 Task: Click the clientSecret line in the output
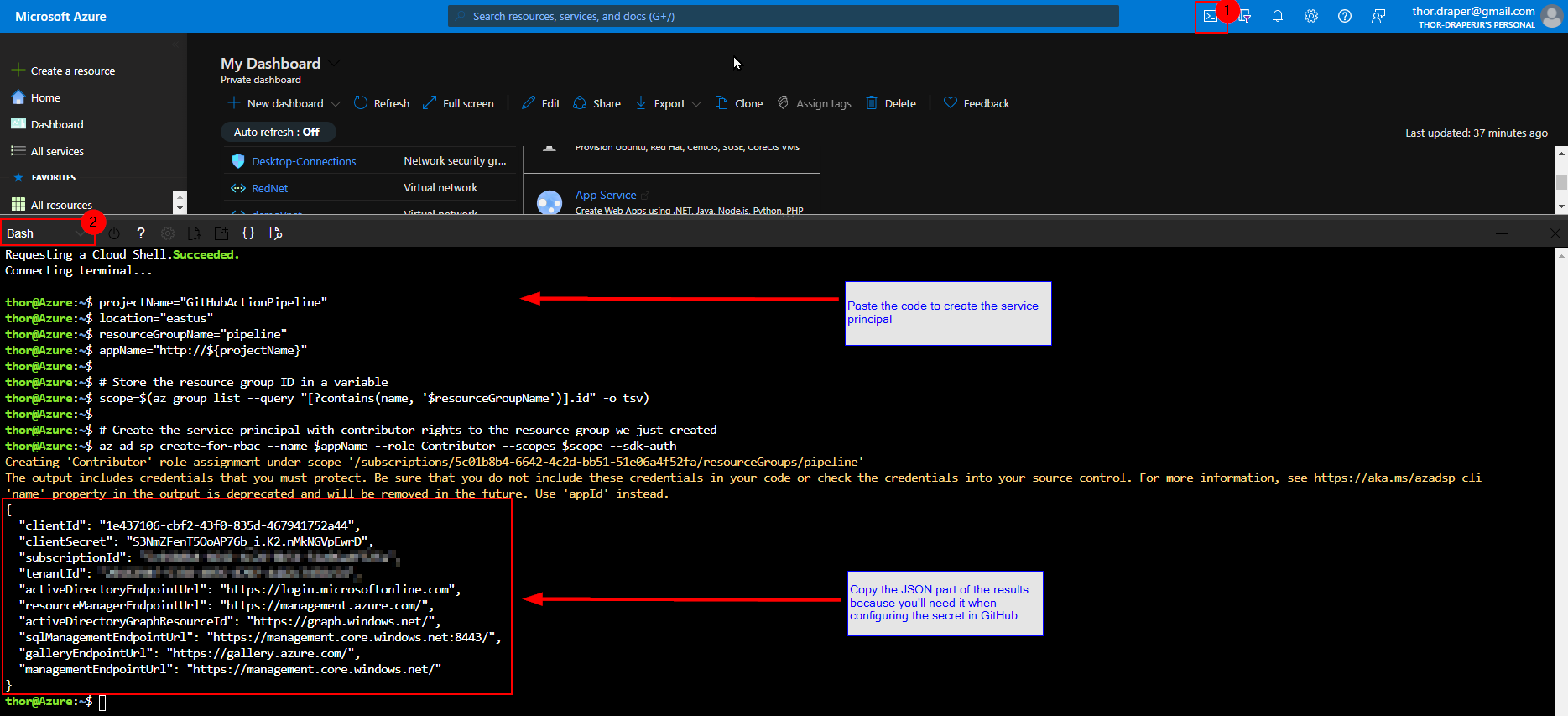point(196,541)
